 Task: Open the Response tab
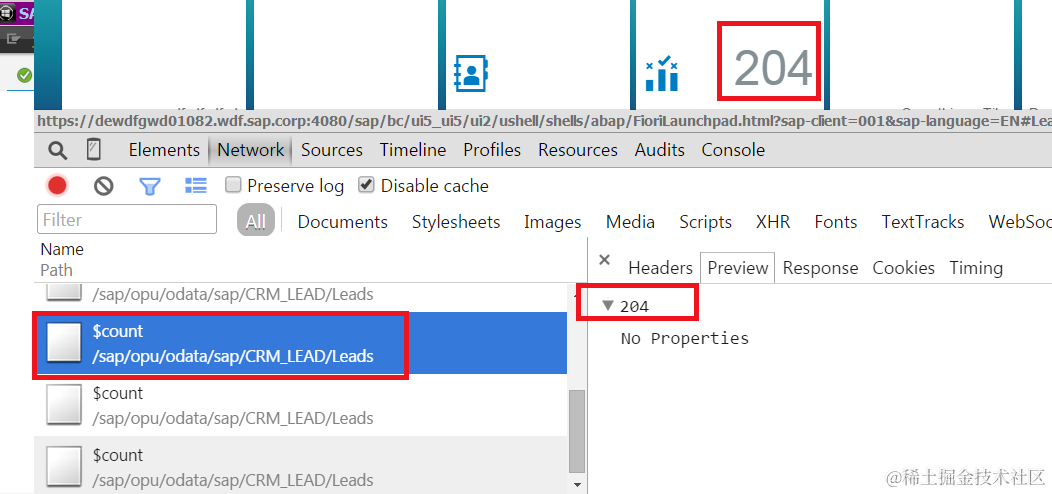pos(820,268)
